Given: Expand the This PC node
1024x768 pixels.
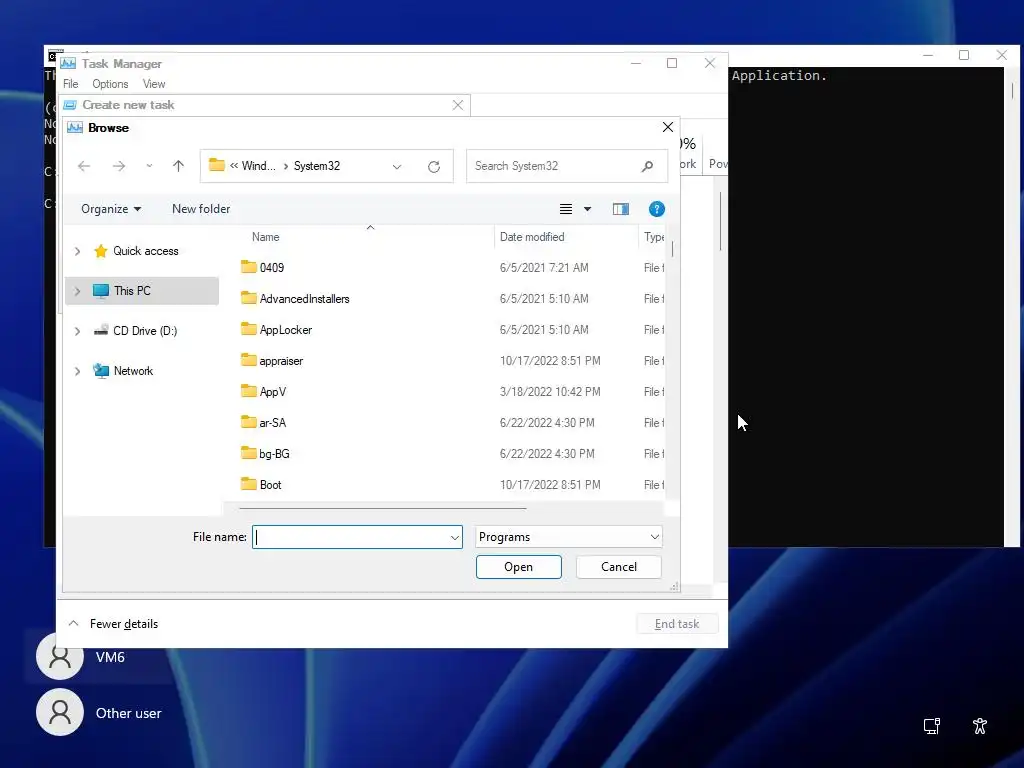Looking at the screenshot, I should point(78,291).
